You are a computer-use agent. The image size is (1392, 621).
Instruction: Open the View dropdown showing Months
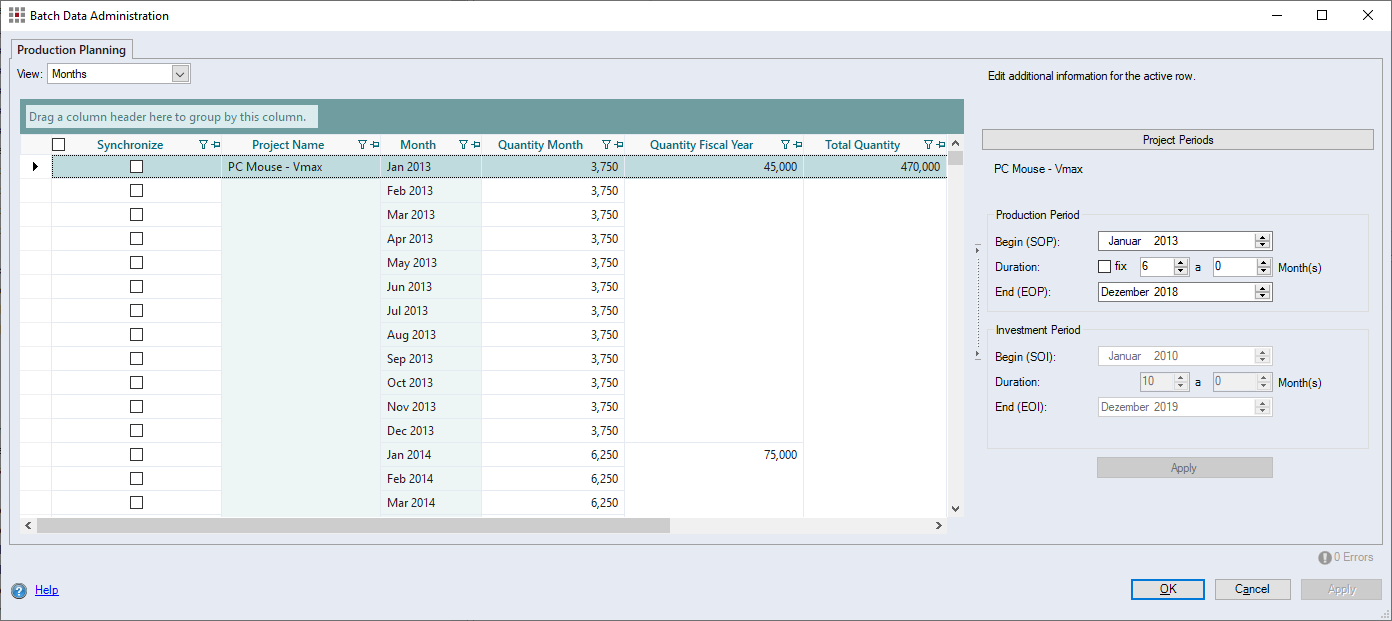[180, 74]
